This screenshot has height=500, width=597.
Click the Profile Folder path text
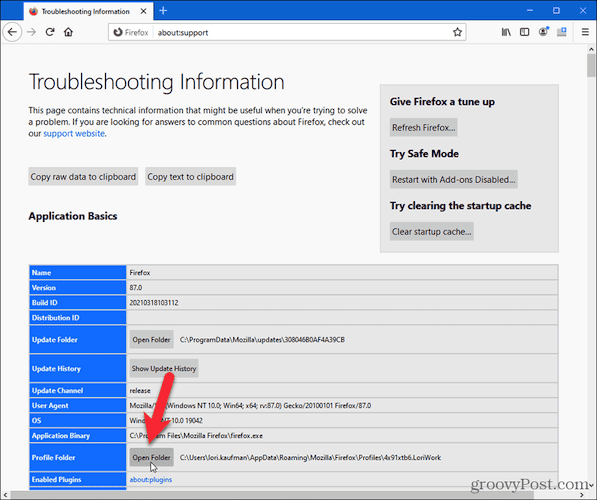point(310,457)
